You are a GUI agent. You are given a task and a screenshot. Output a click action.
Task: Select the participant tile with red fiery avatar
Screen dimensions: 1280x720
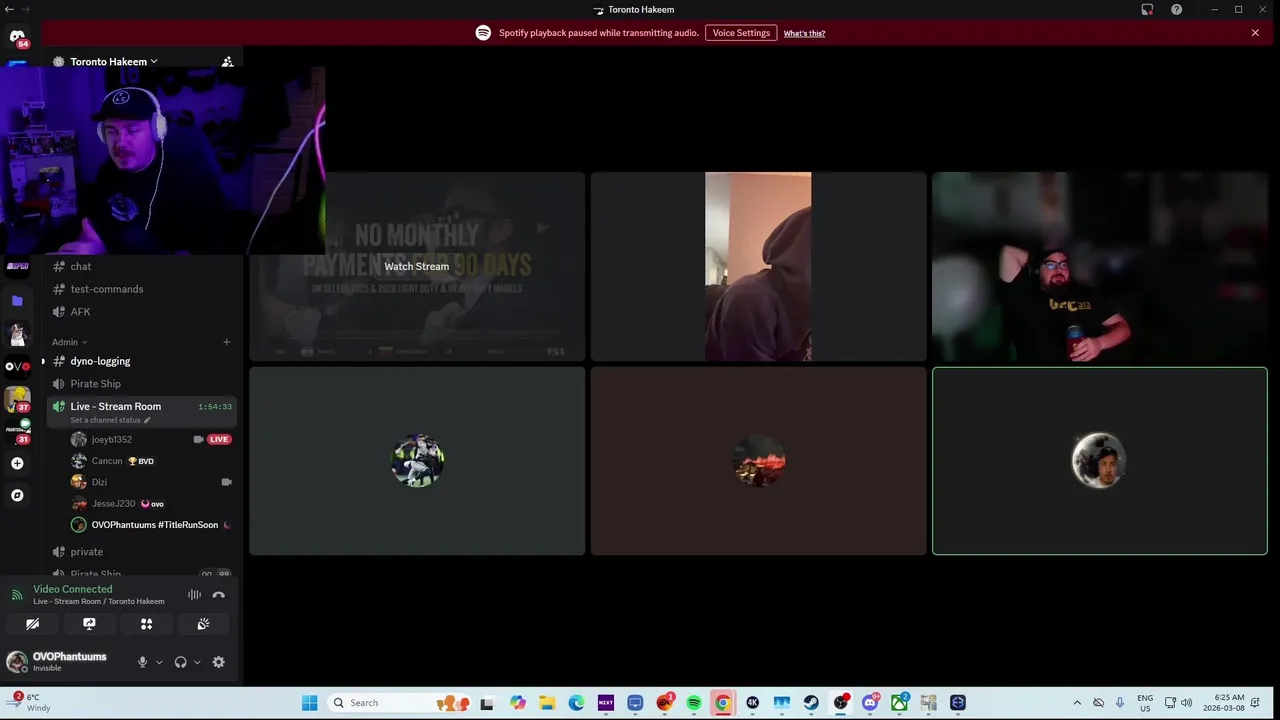point(758,461)
